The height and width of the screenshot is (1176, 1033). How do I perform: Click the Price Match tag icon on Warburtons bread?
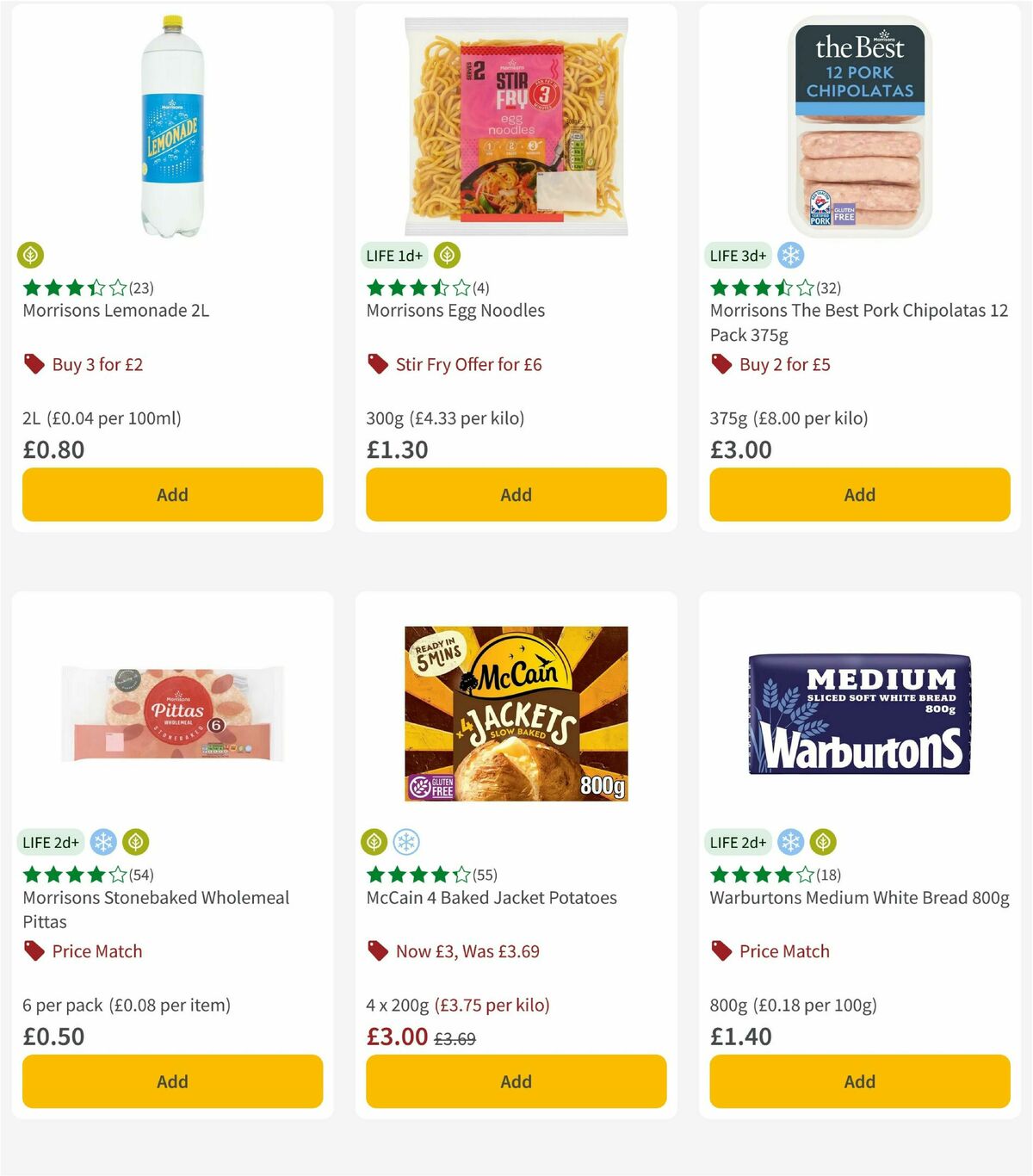(720, 950)
